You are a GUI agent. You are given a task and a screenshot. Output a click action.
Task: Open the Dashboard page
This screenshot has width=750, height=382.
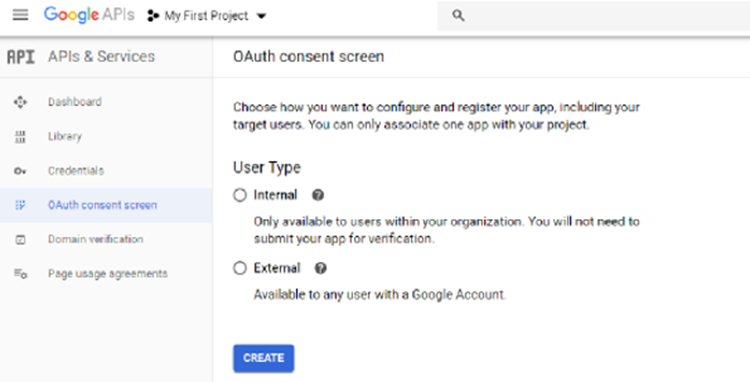[75, 102]
